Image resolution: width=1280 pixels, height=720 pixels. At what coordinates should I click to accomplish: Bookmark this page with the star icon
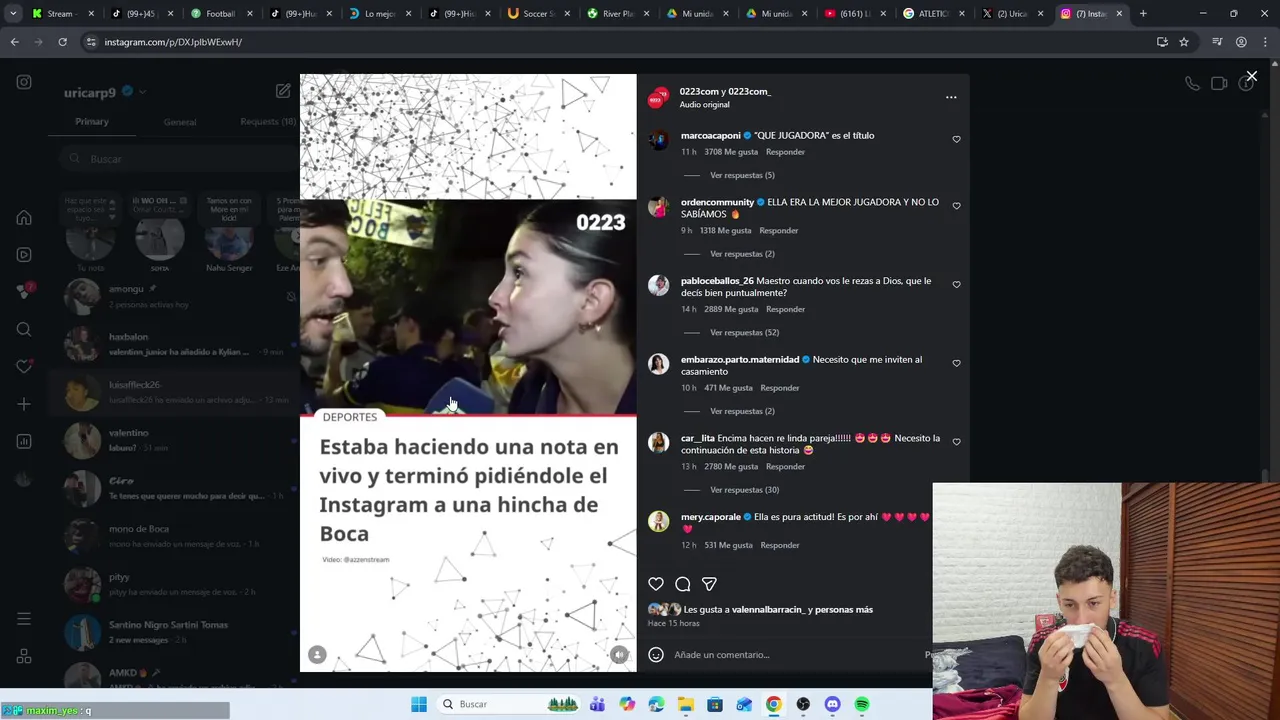tap(1184, 42)
